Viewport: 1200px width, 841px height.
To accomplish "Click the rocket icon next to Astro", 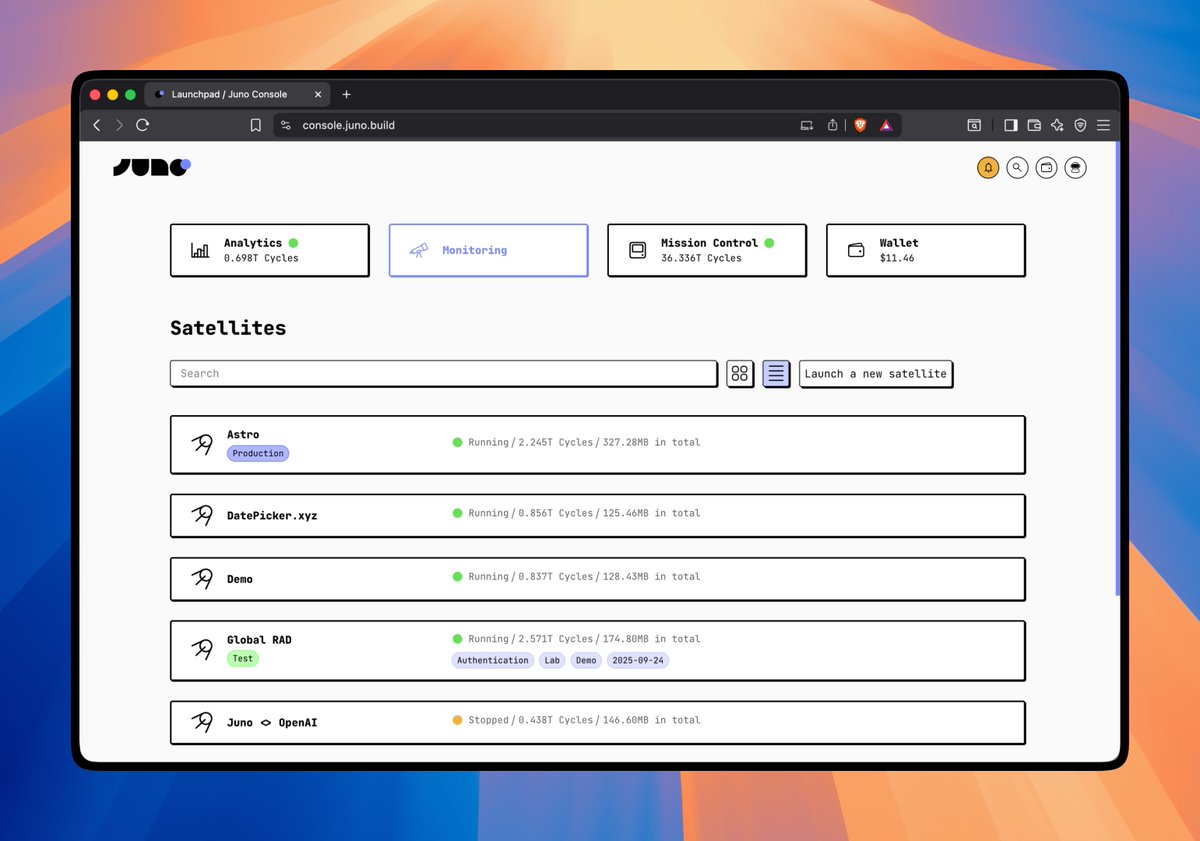I will coord(200,443).
